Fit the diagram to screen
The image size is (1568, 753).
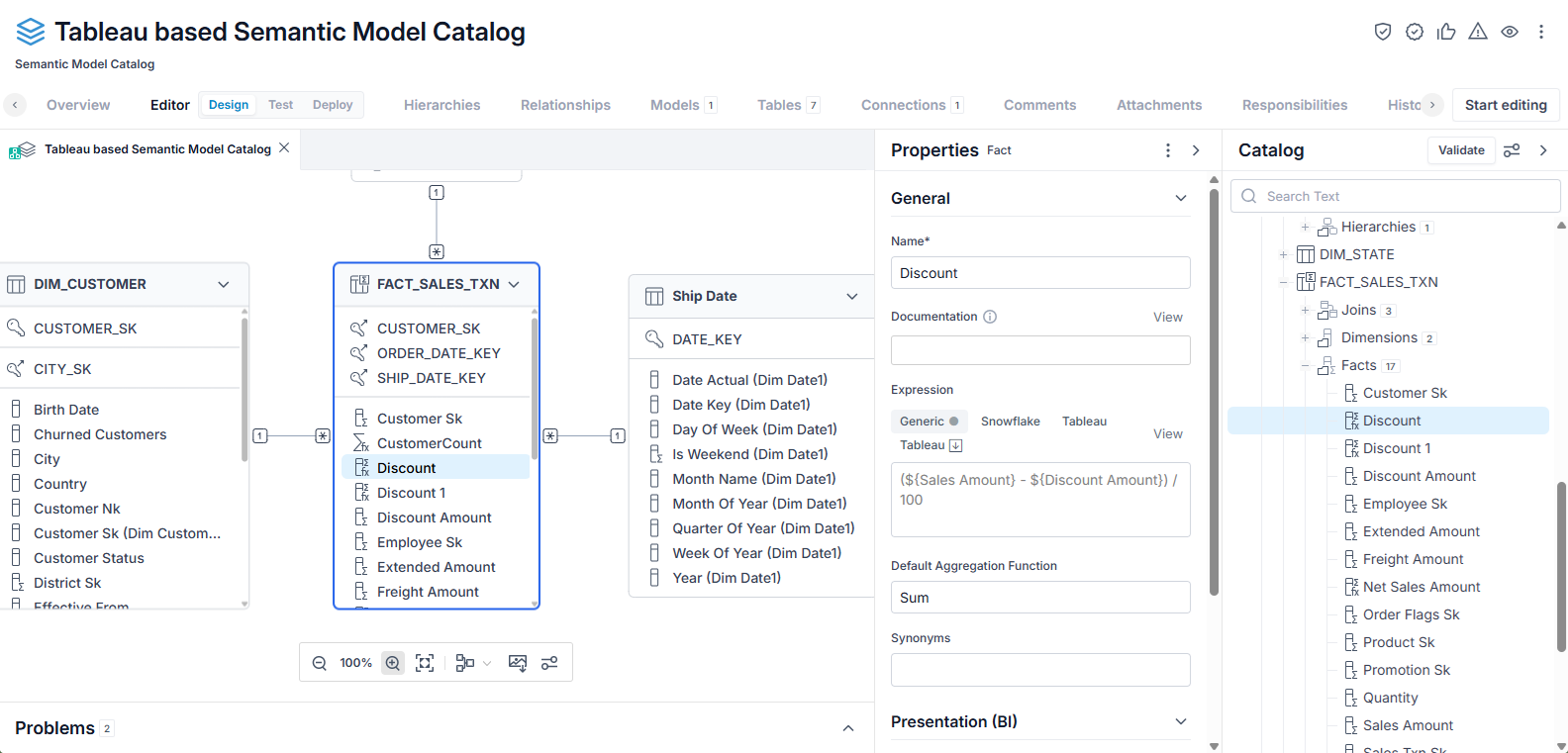[425, 663]
